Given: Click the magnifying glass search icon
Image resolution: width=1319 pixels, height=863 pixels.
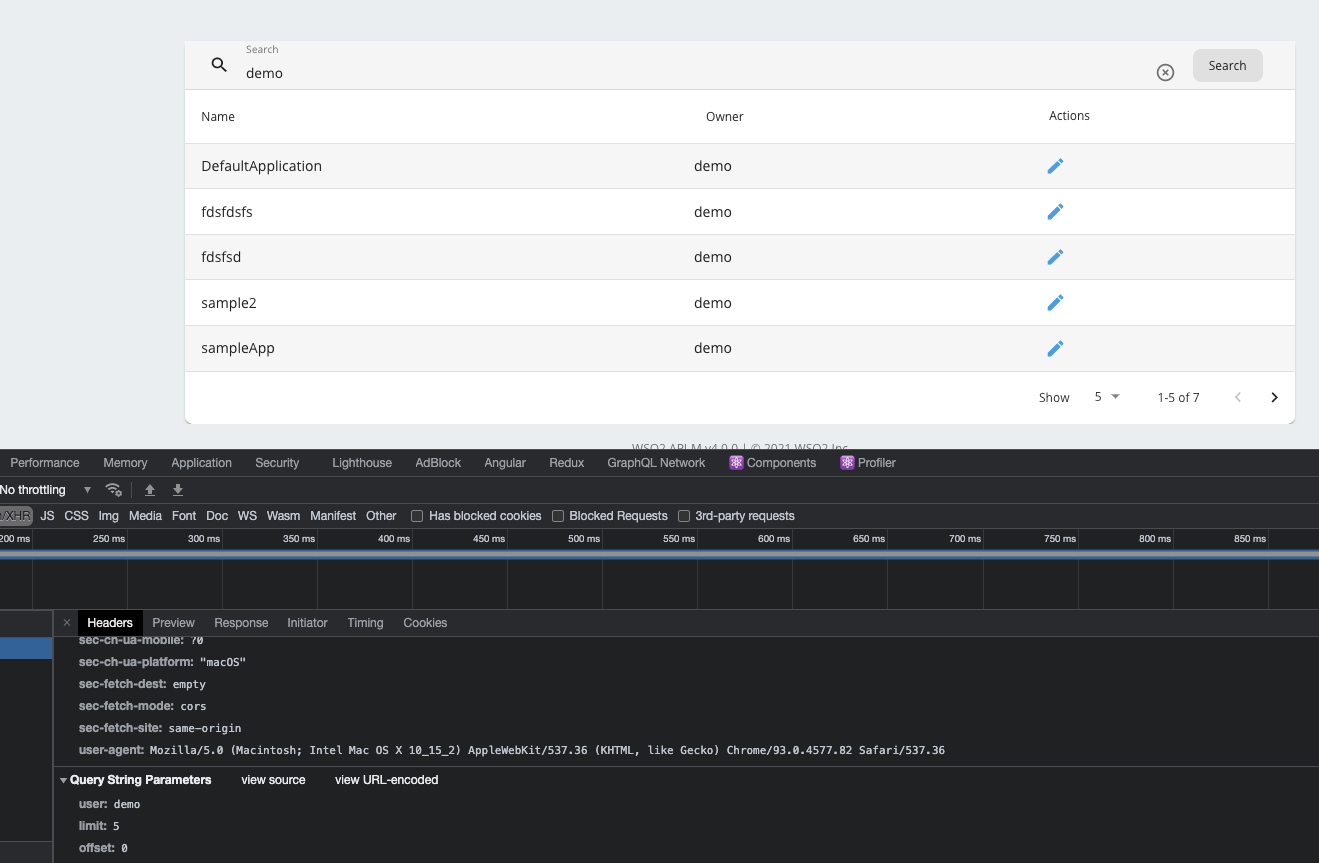Looking at the screenshot, I should (x=219, y=65).
